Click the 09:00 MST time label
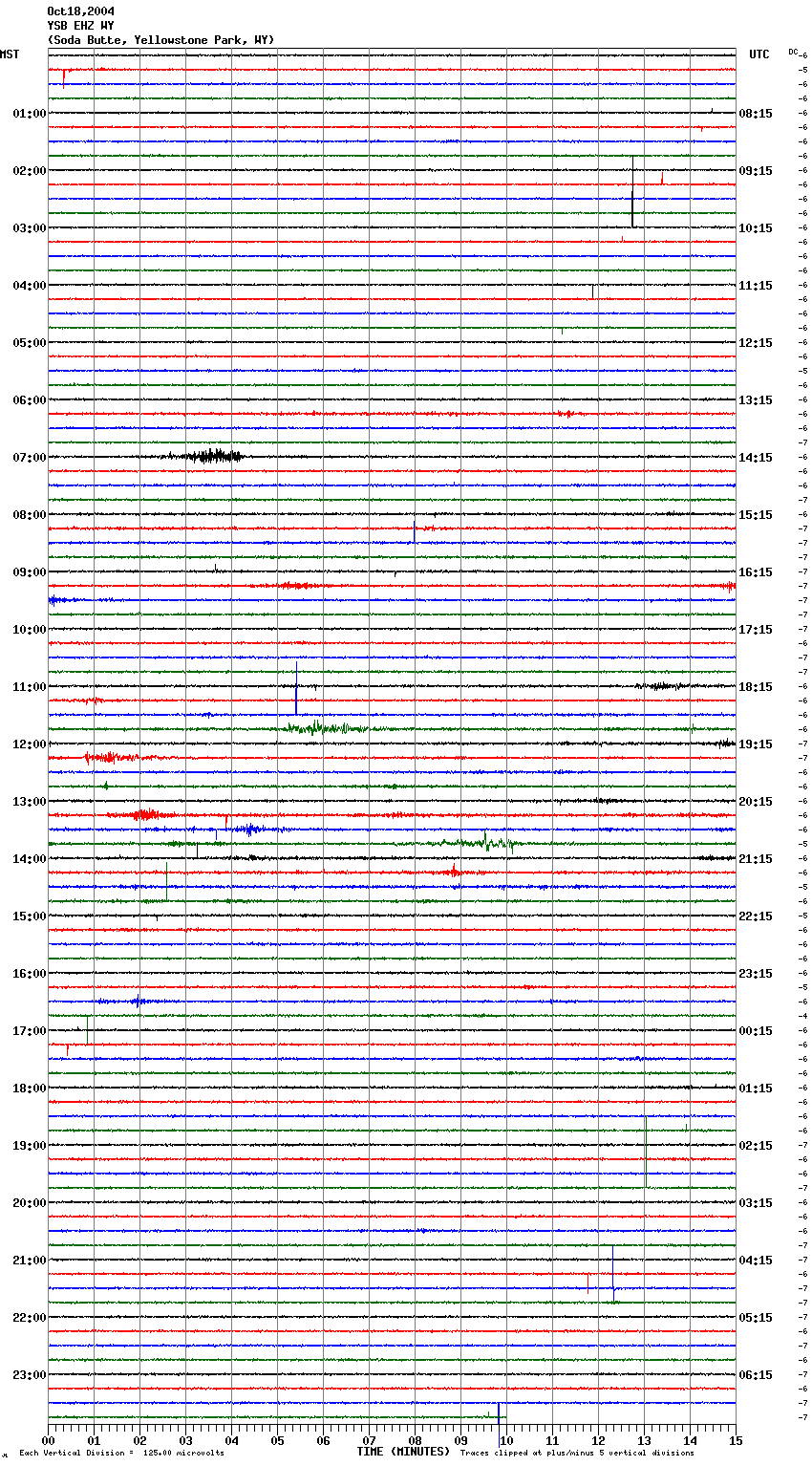The image size is (812, 1466). (29, 572)
